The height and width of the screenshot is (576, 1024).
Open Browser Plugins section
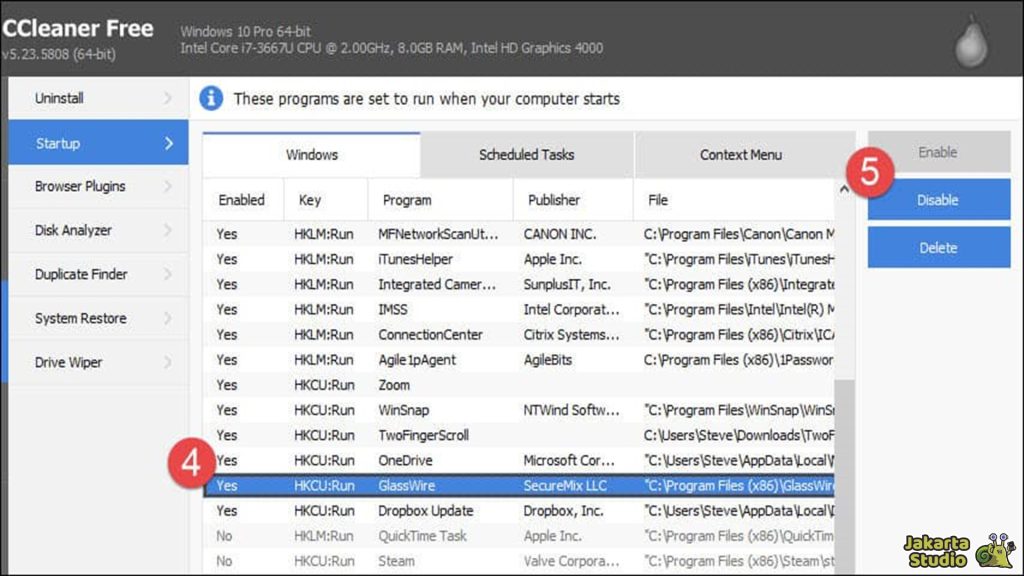click(x=99, y=186)
